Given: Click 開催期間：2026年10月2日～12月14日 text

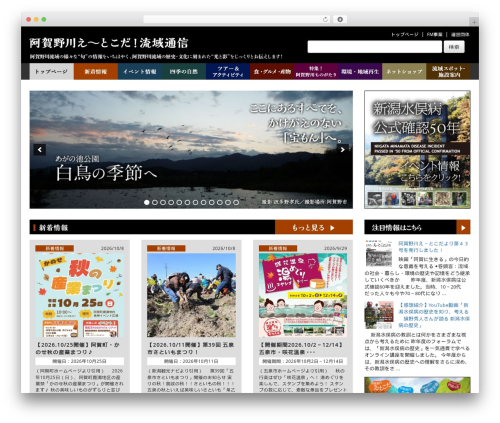Looking at the screenshot, I should pos(303,361).
